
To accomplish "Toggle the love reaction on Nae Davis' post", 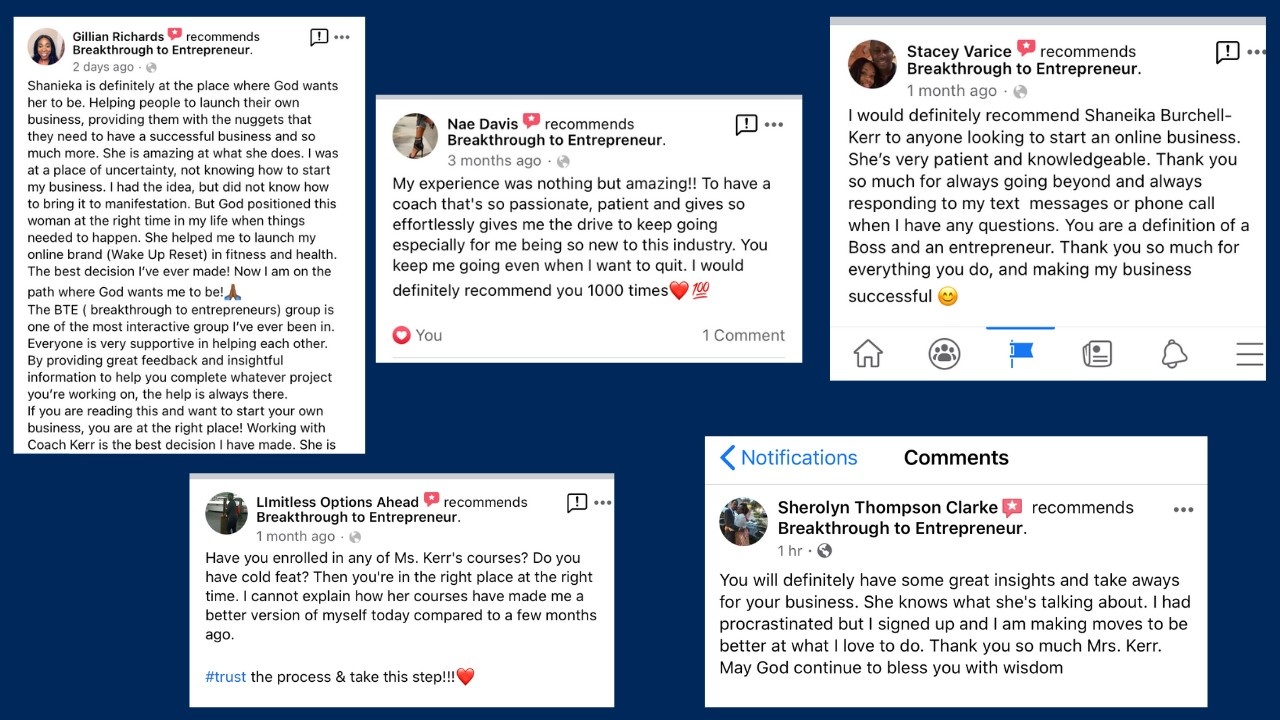I will tap(417, 335).
